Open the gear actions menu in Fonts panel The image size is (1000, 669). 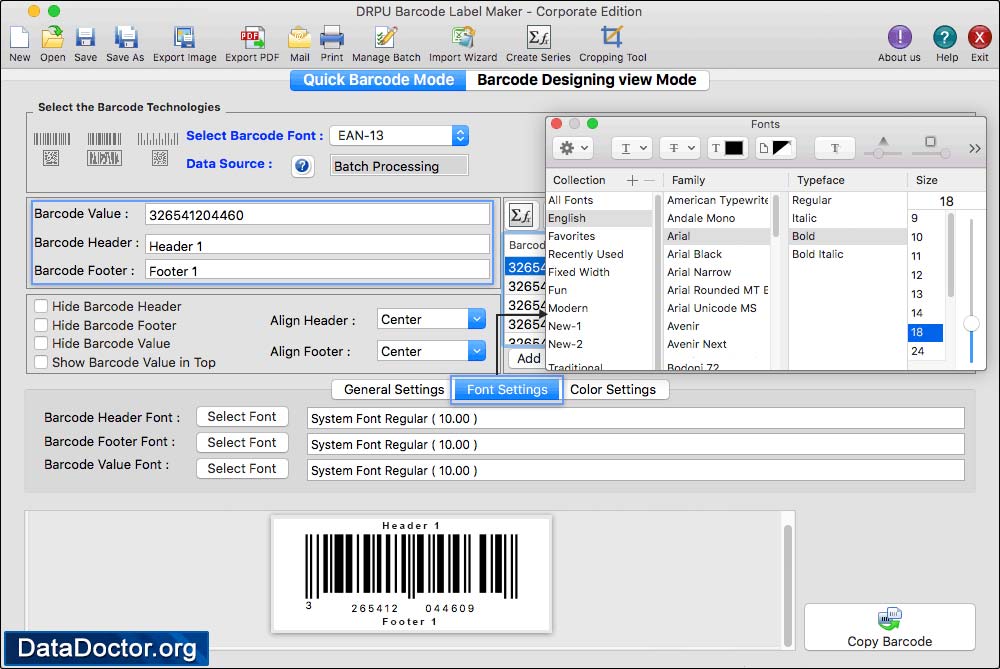(x=573, y=148)
